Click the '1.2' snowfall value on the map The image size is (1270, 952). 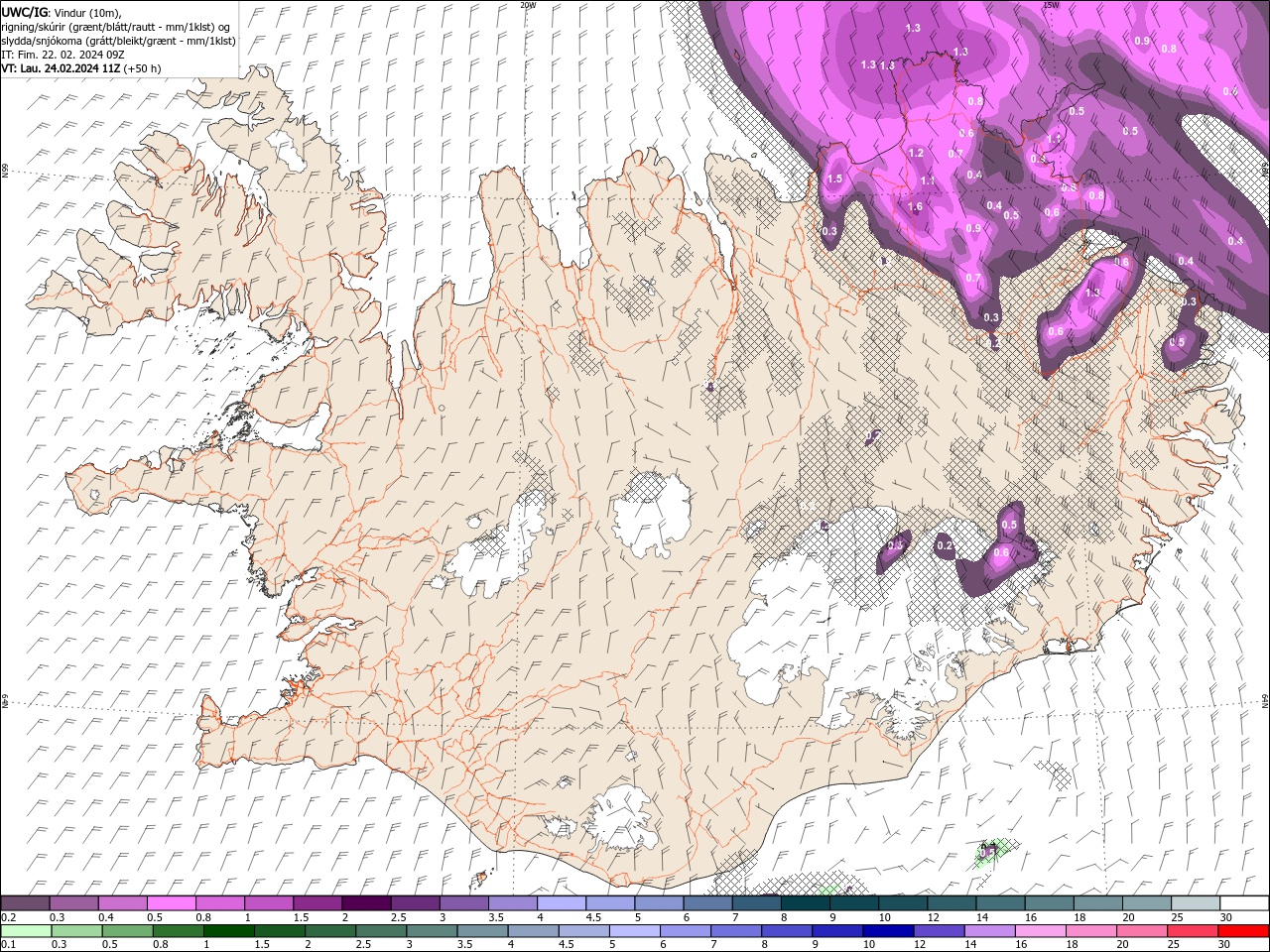point(916,153)
